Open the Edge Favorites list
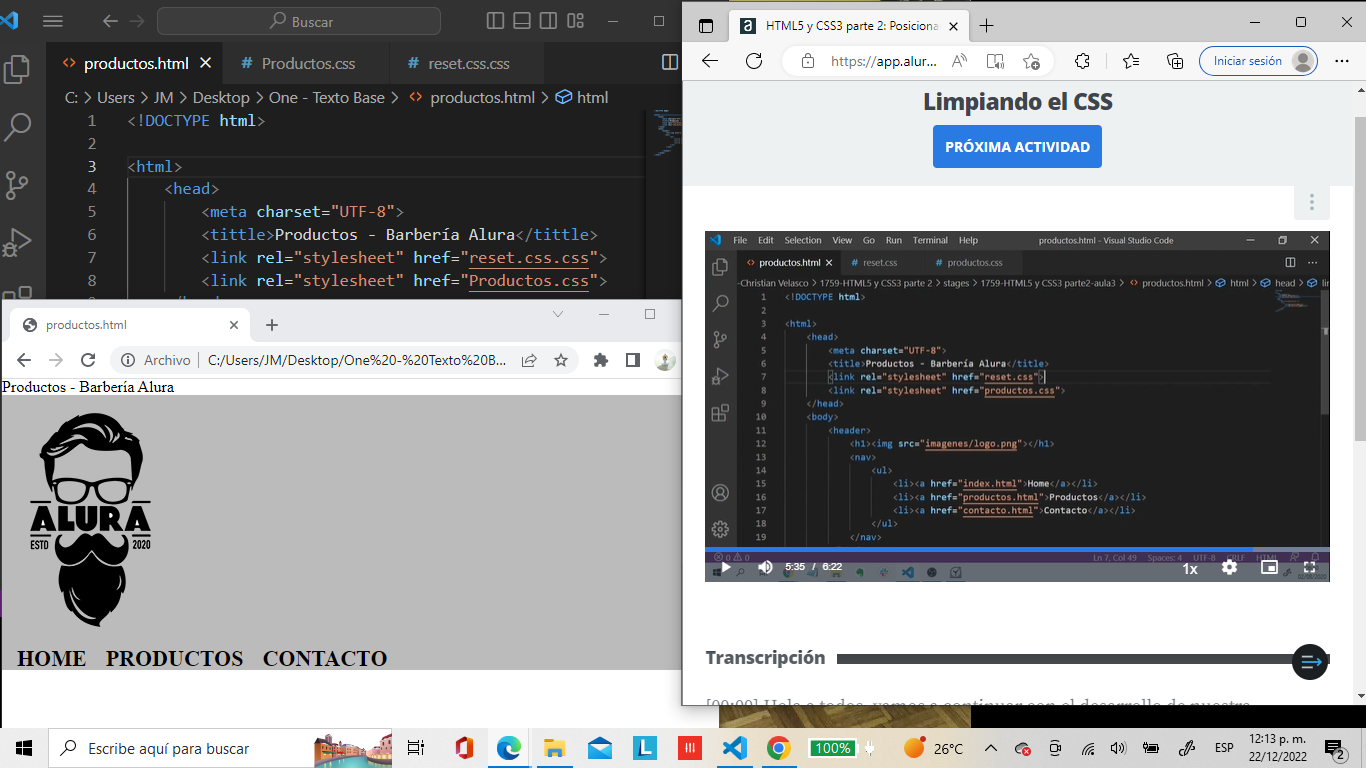1366x768 pixels. pos(1131,61)
